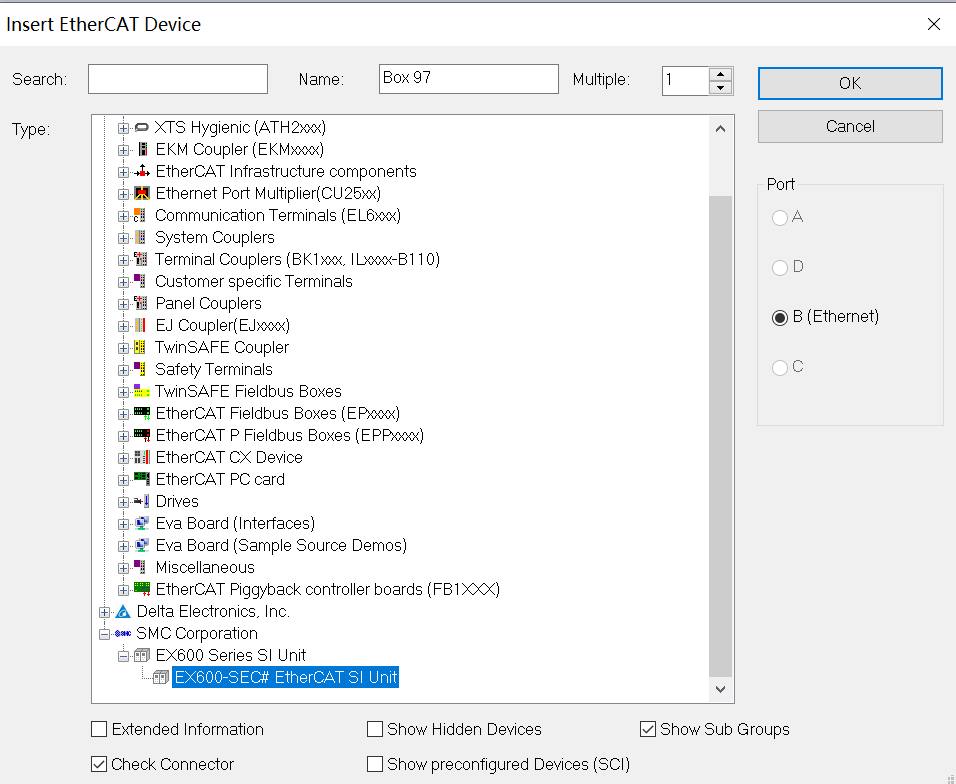
Task: Click the Panel Couplers icon
Action: (141, 303)
